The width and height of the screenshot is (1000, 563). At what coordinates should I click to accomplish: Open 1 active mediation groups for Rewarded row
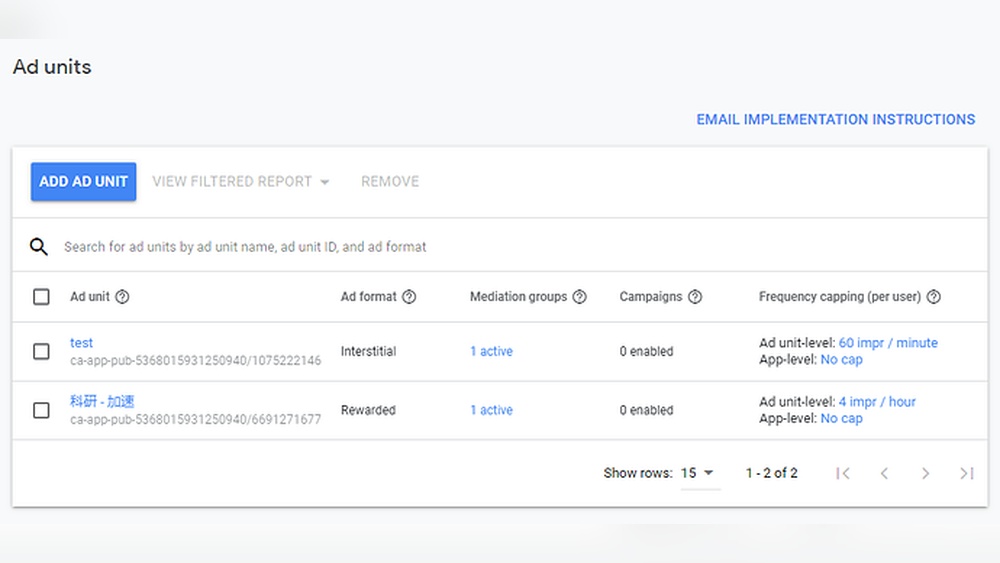(x=492, y=410)
